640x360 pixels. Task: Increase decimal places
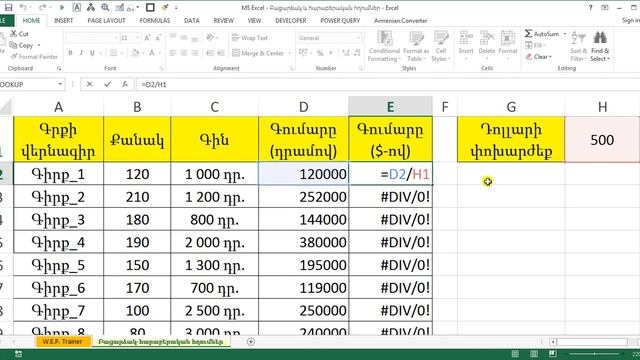(346, 53)
